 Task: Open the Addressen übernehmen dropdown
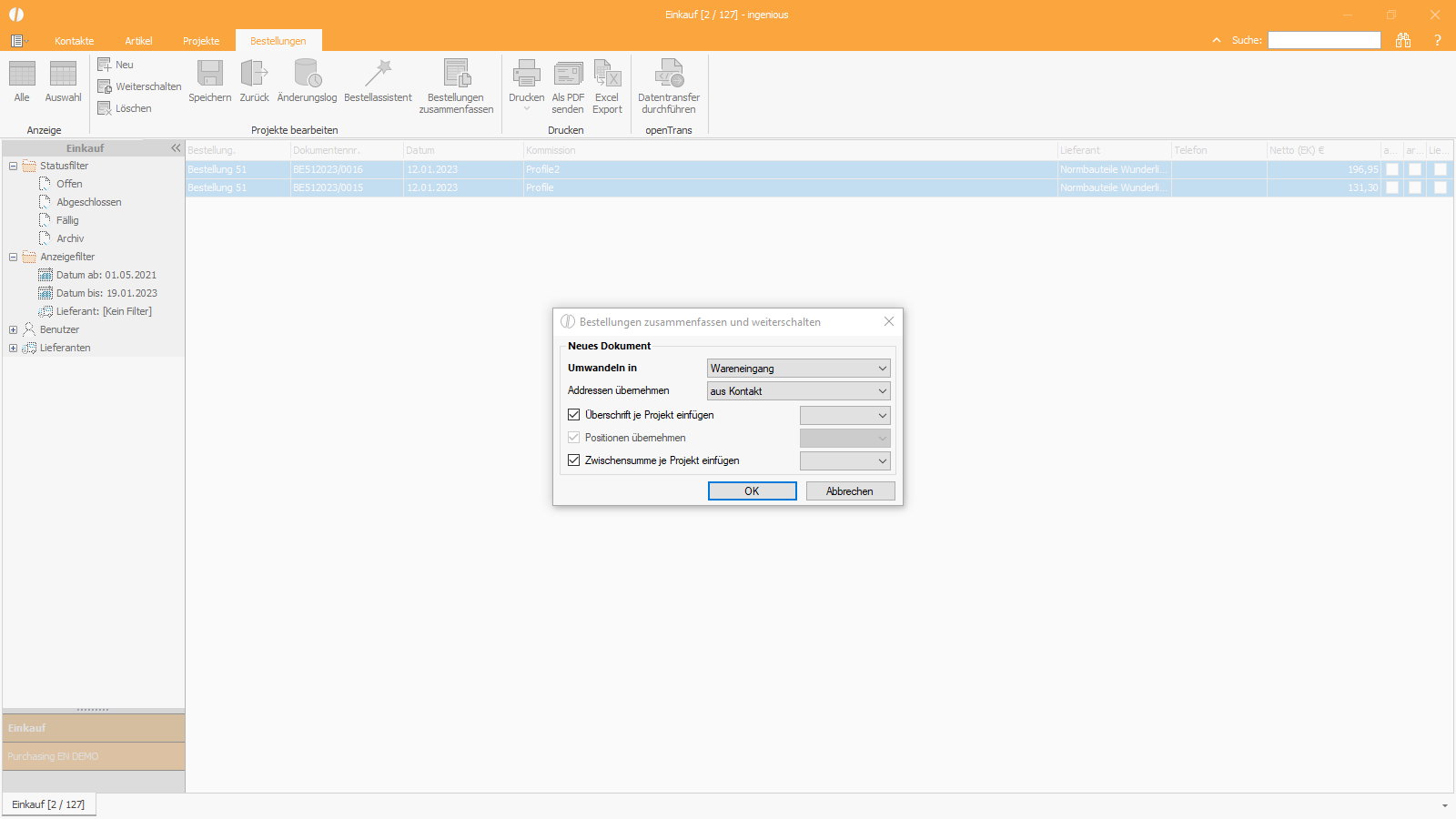[798, 391]
